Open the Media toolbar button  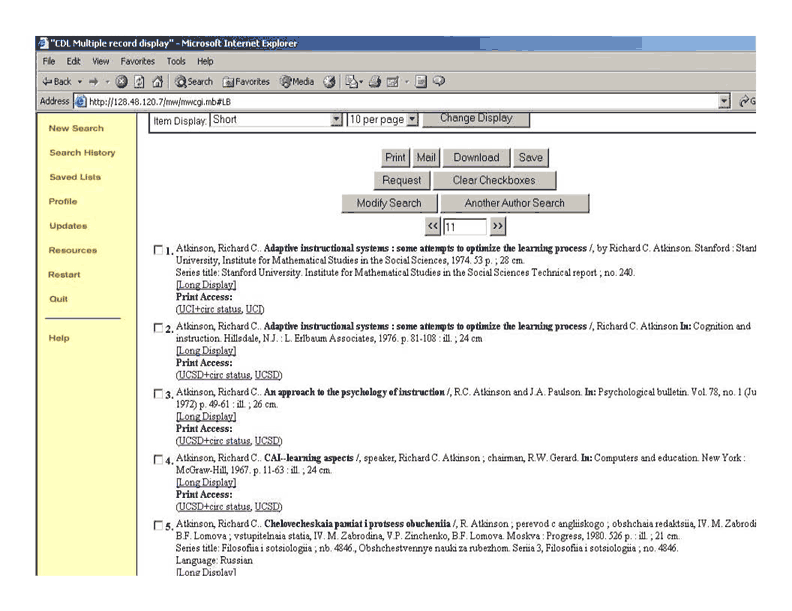[x=297, y=81]
